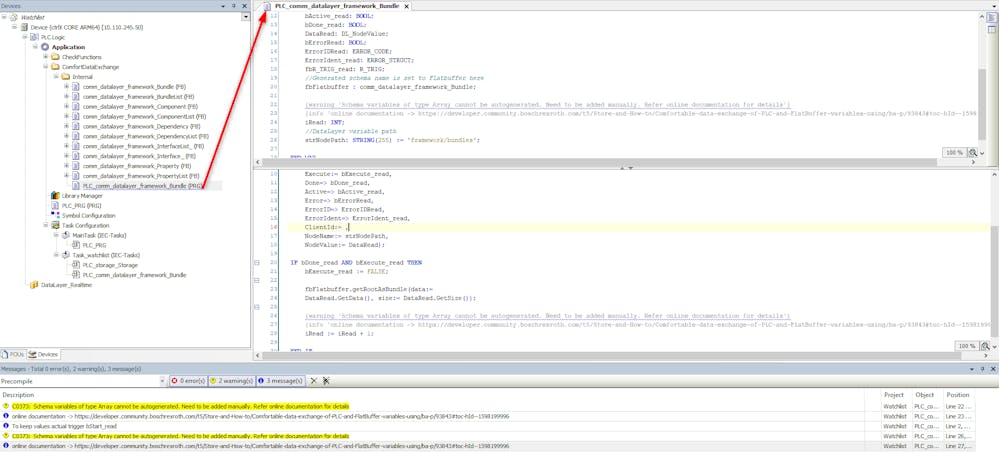Collapse the Task Configuration node
The width and height of the screenshot is (999, 469).
tap(46, 226)
